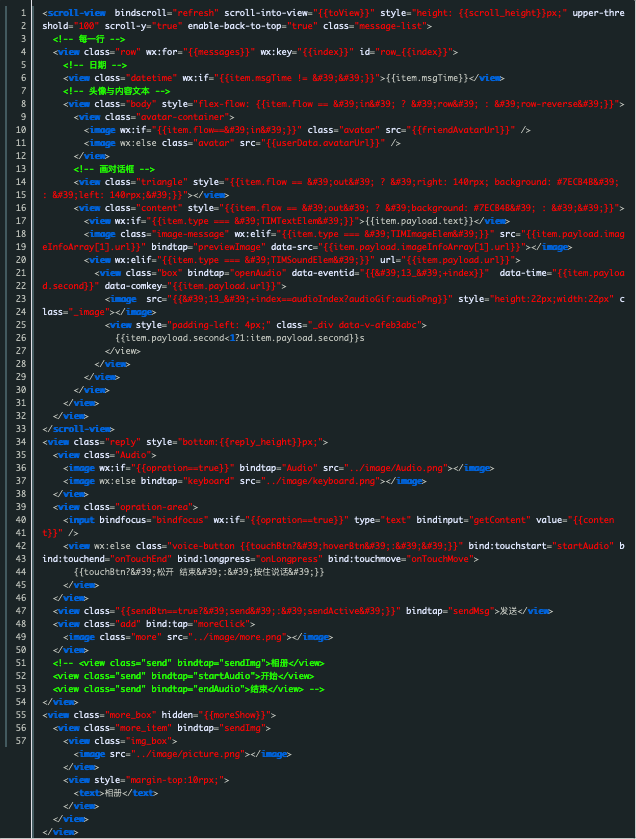The image size is (636, 839).
Task: Select the "{{toView}}" attribute value
Action: click(x=344, y=13)
